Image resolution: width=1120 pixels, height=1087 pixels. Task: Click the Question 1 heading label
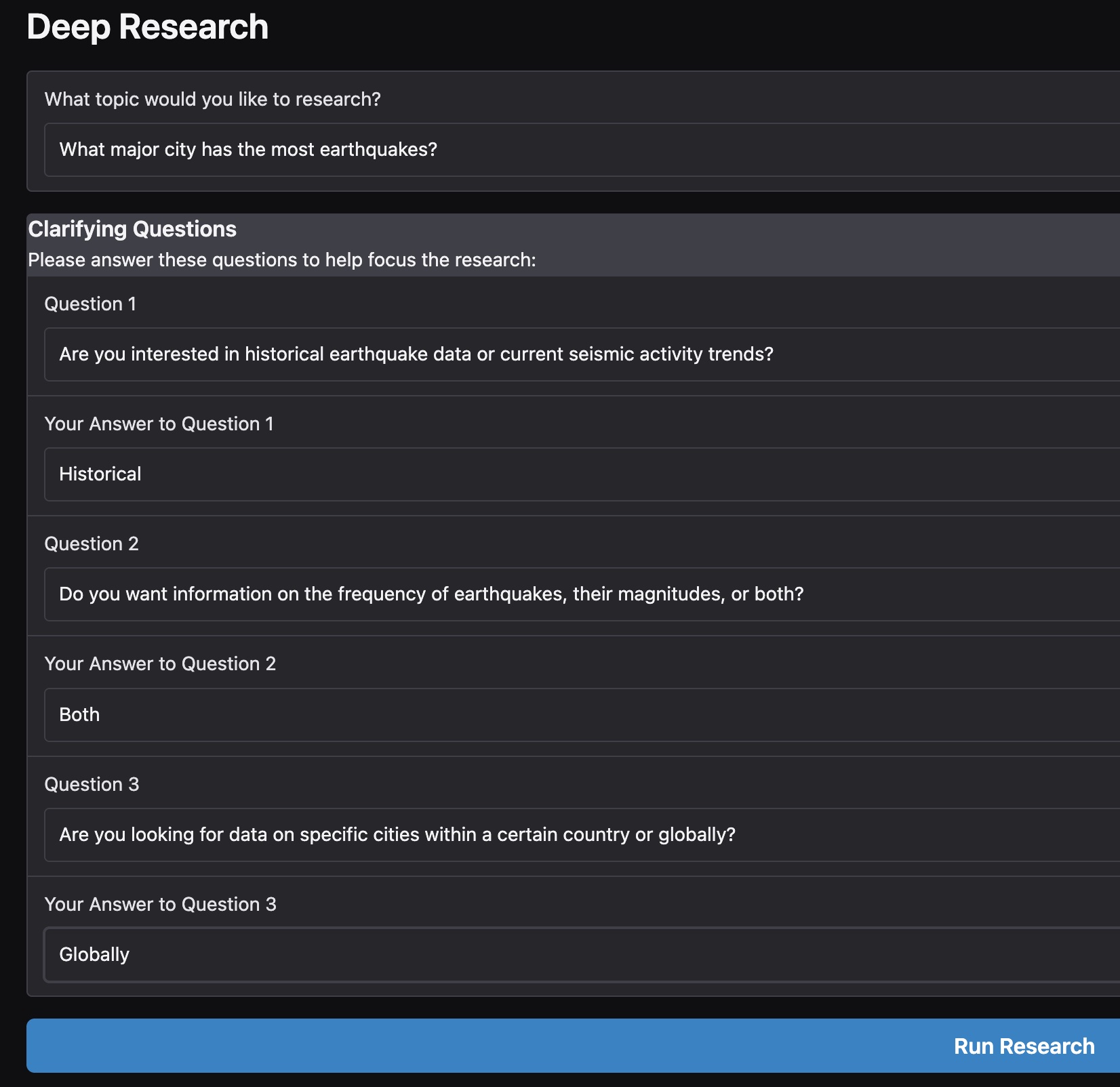tap(90, 304)
